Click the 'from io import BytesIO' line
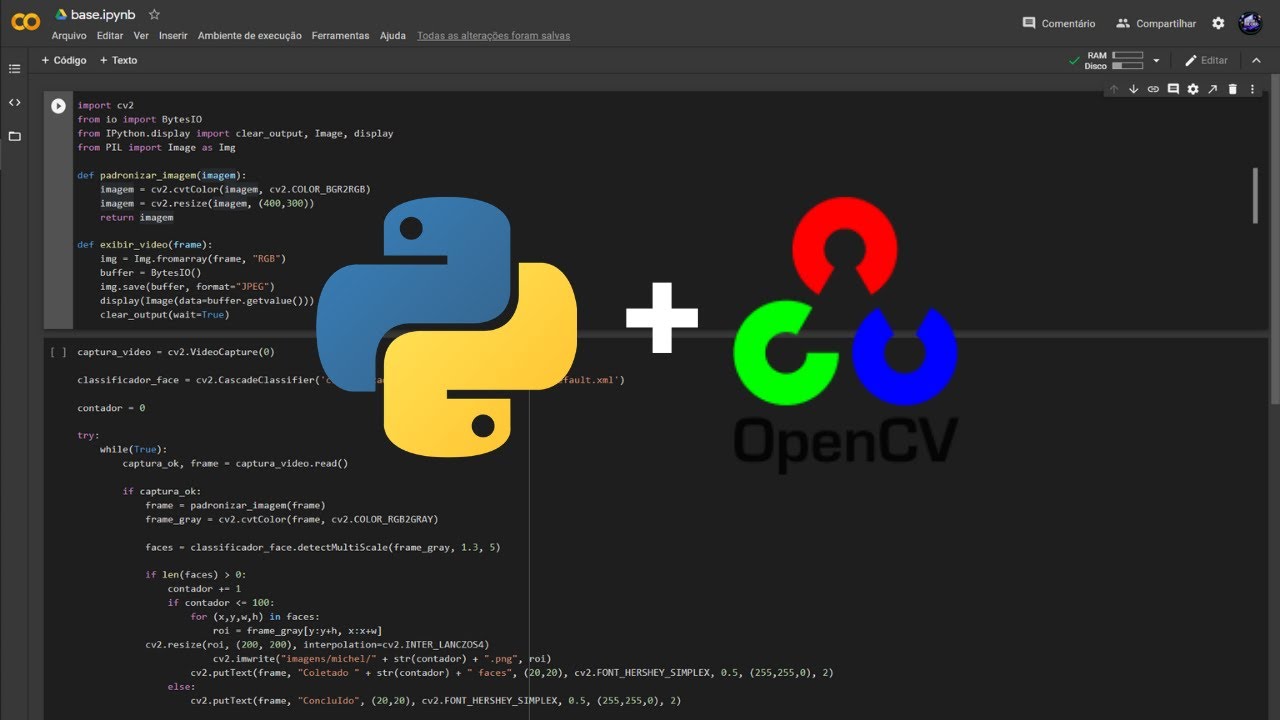The height and width of the screenshot is (720, 1280). point(139,119)
